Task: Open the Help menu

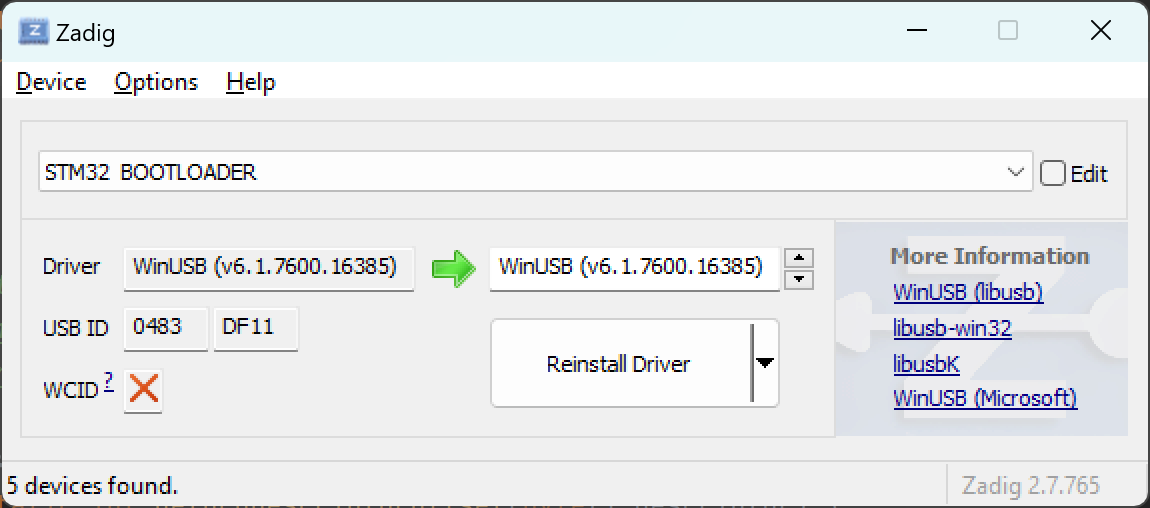Action: click(251, 81)
